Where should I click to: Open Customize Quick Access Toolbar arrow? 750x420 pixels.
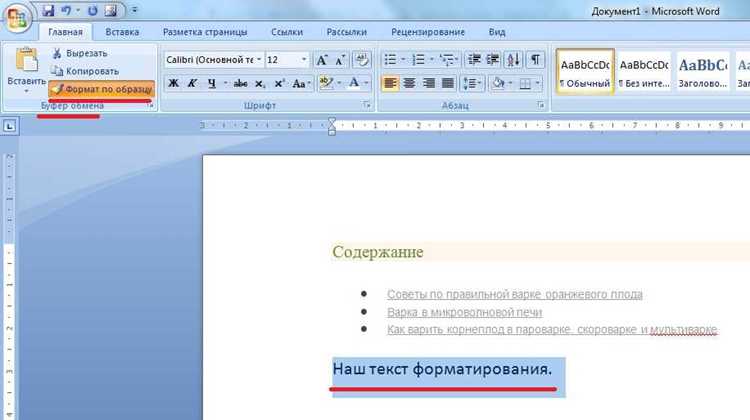pos(134,10)
